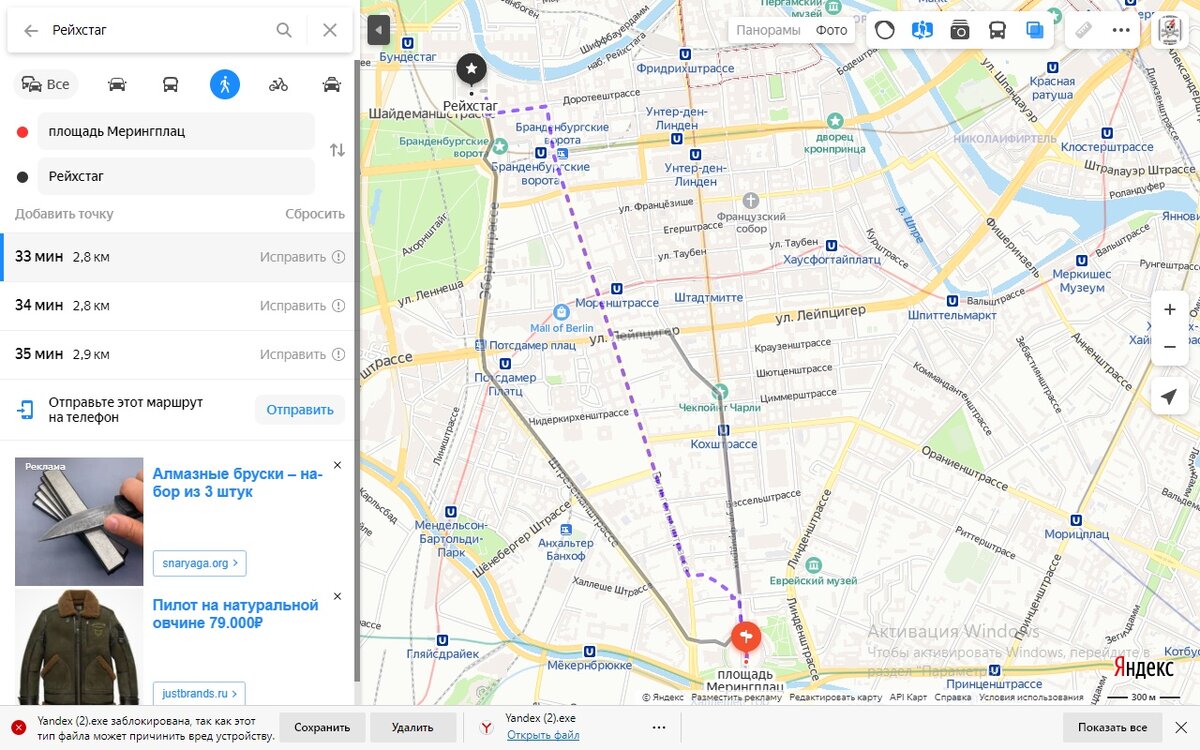Open justbrands.ru ad link

coord(199,693)
